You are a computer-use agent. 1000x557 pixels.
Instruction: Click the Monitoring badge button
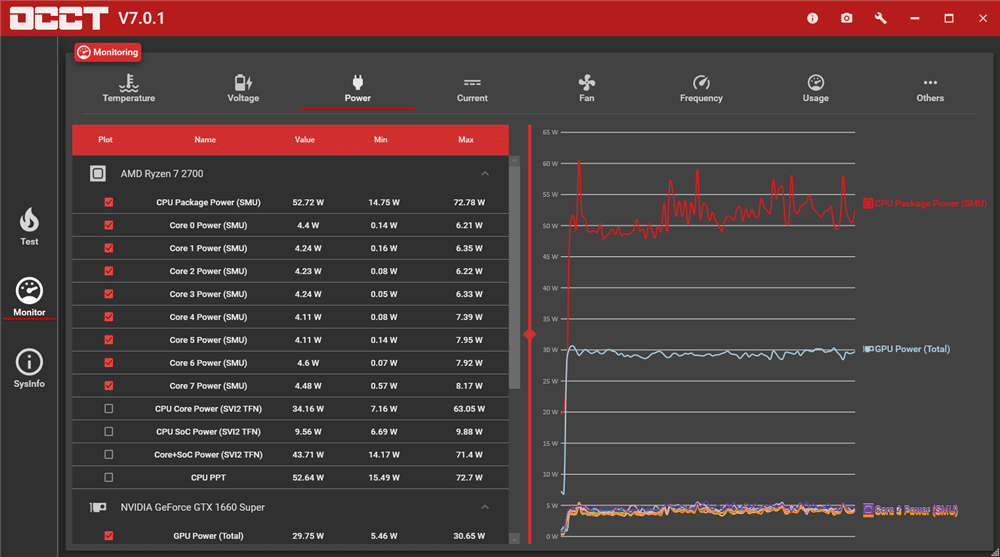pos(108,52)
